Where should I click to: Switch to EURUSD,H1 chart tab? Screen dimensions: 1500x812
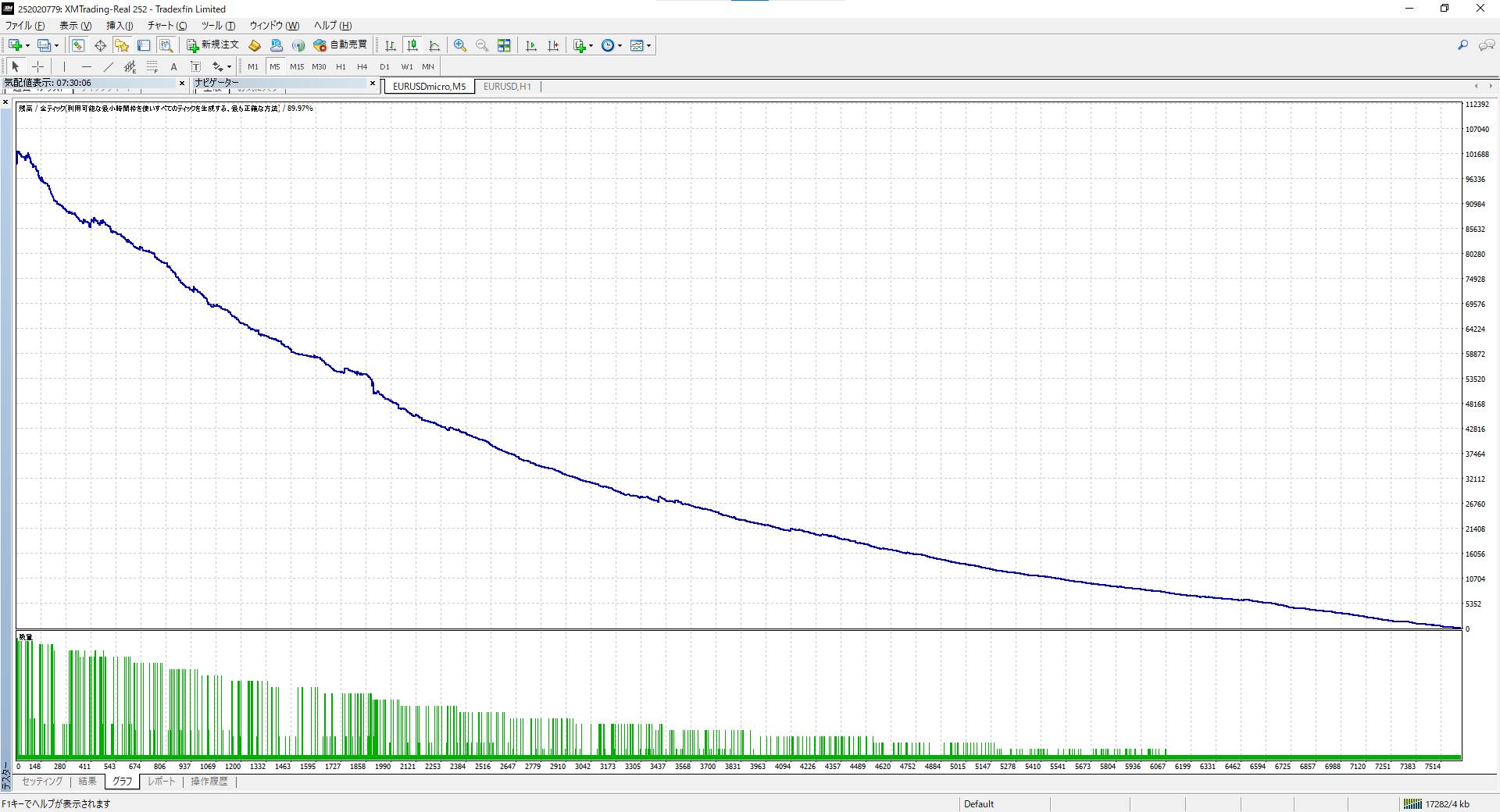(507, 87)
